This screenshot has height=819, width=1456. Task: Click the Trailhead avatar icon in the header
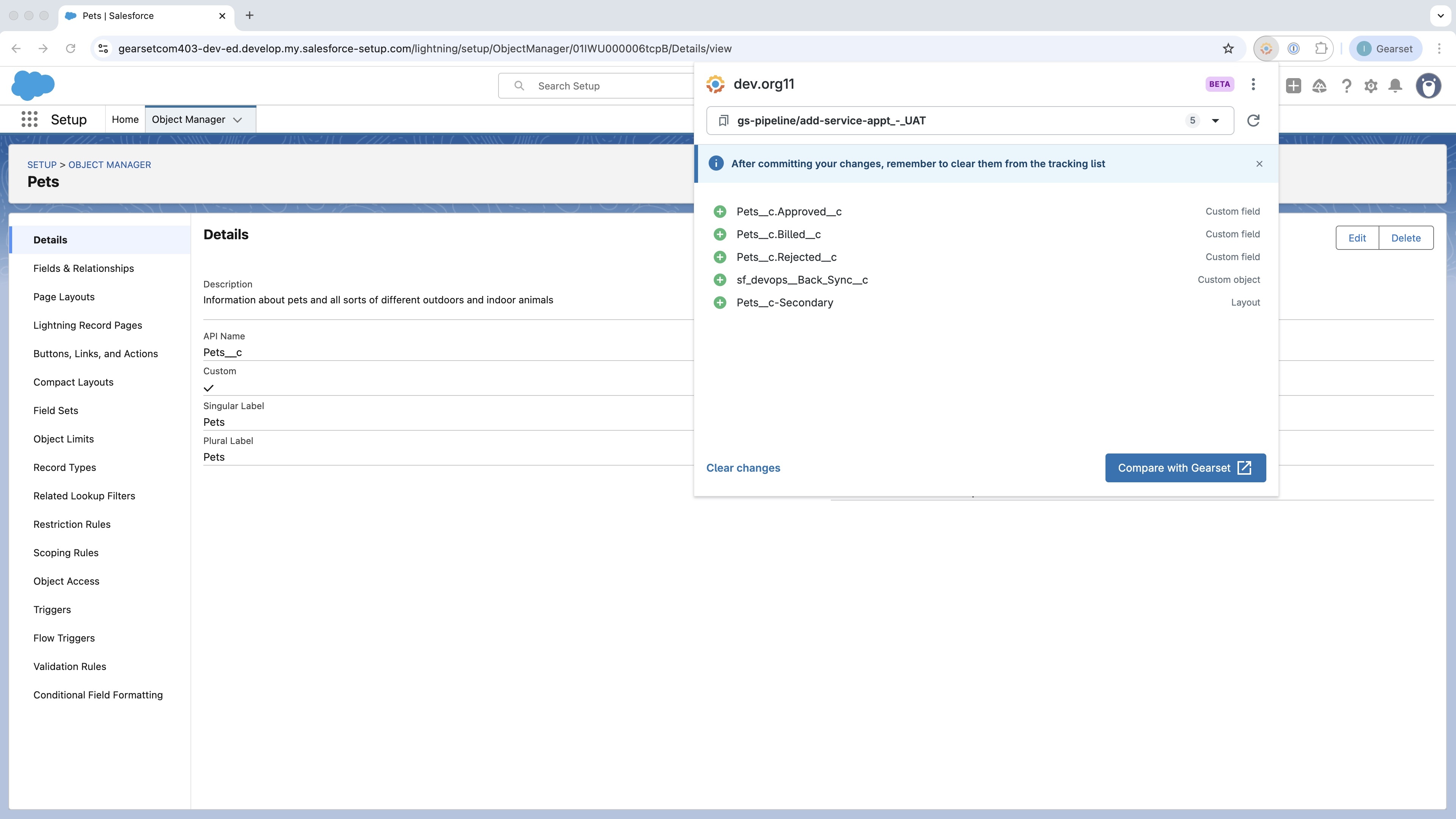point(1429,86)
